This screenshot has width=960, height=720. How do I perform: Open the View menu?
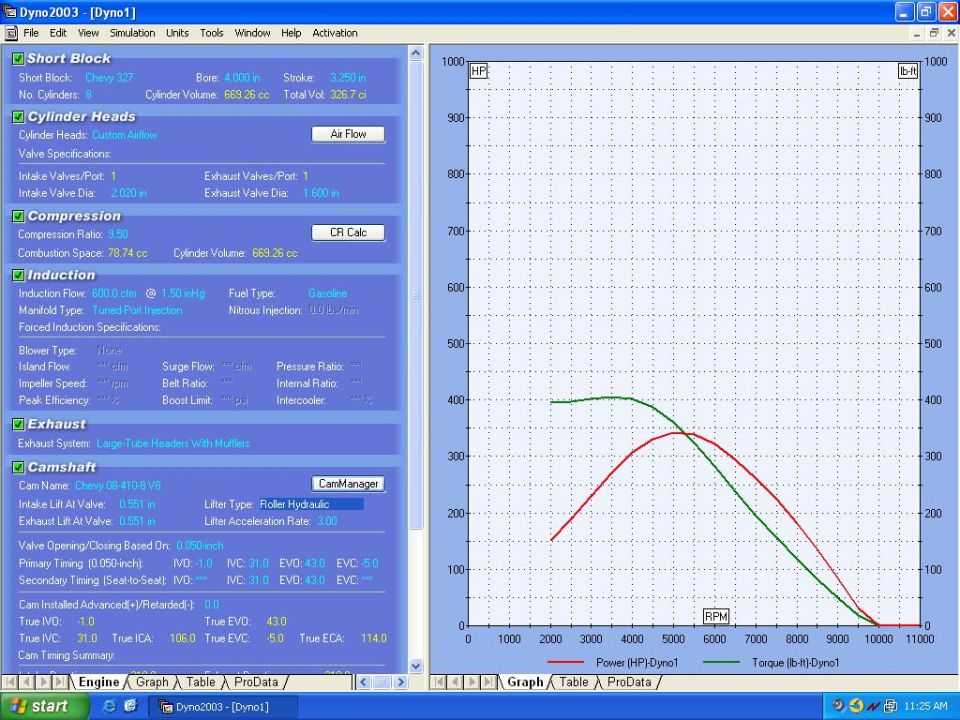point(88,33)
